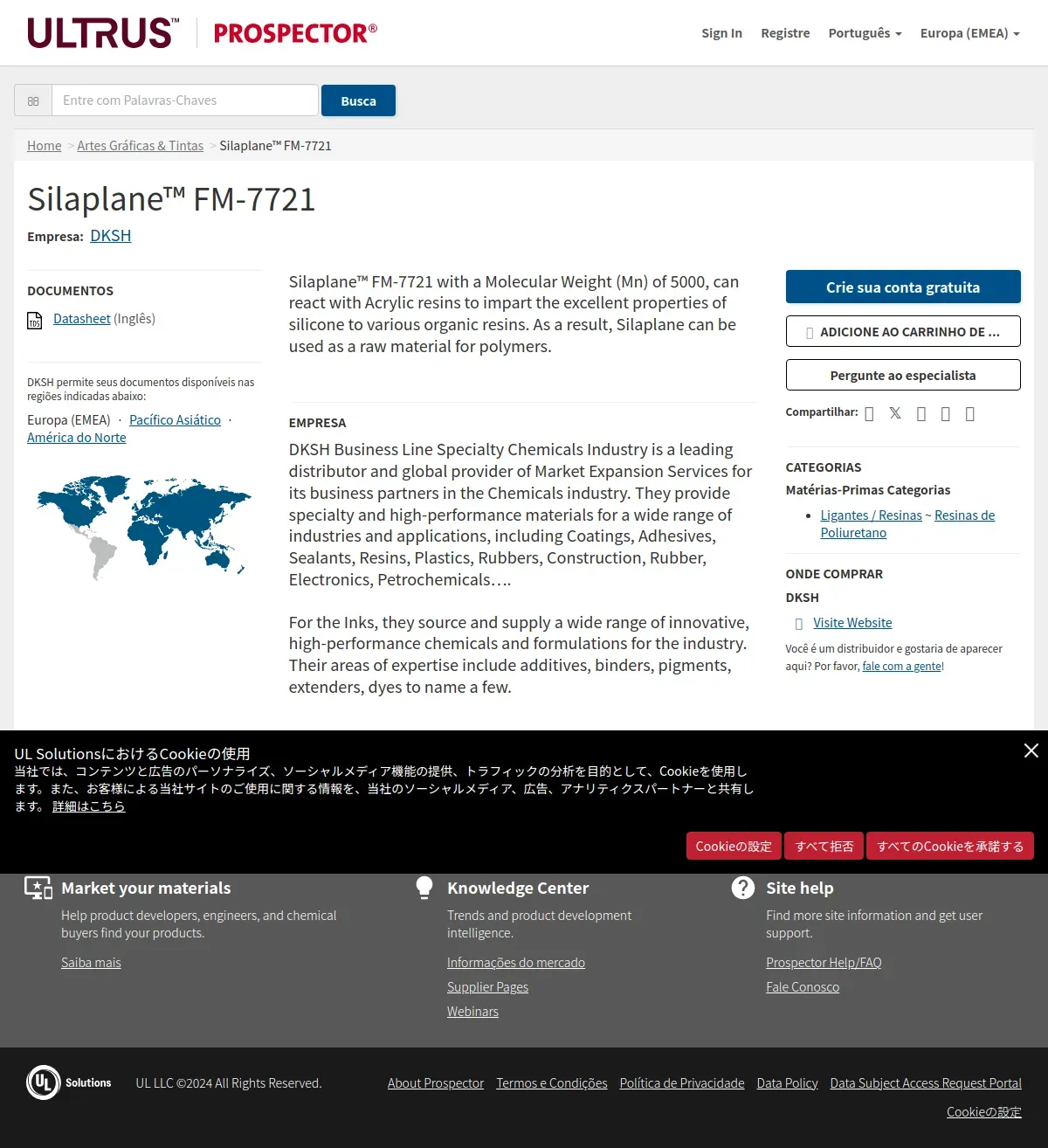Screen dimensions: 1048x1148
Task: Open the Europa (EMEA) region dropdown
Action: coord(969,33)
